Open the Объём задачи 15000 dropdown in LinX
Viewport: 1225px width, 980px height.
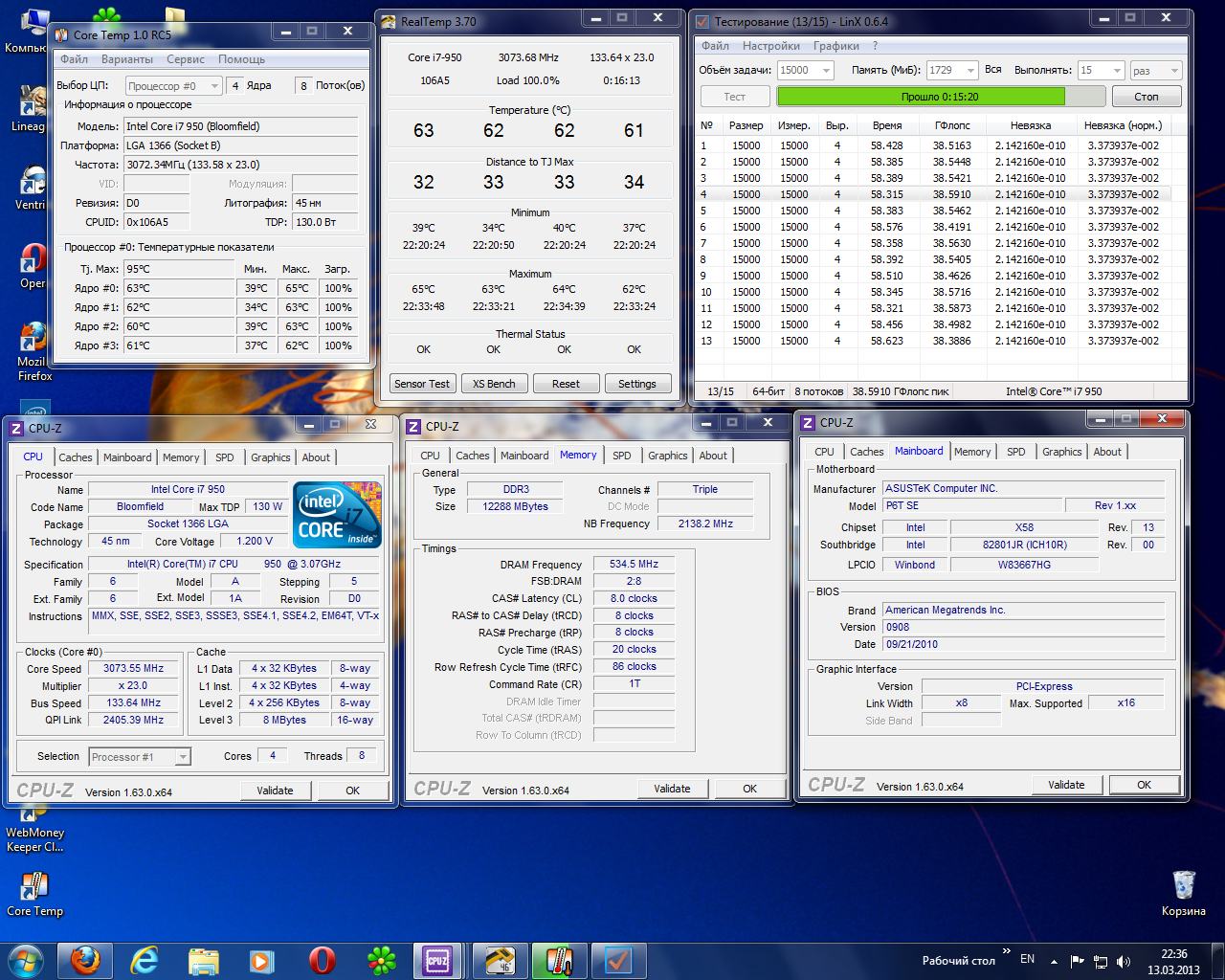click(x=827, y=70)
